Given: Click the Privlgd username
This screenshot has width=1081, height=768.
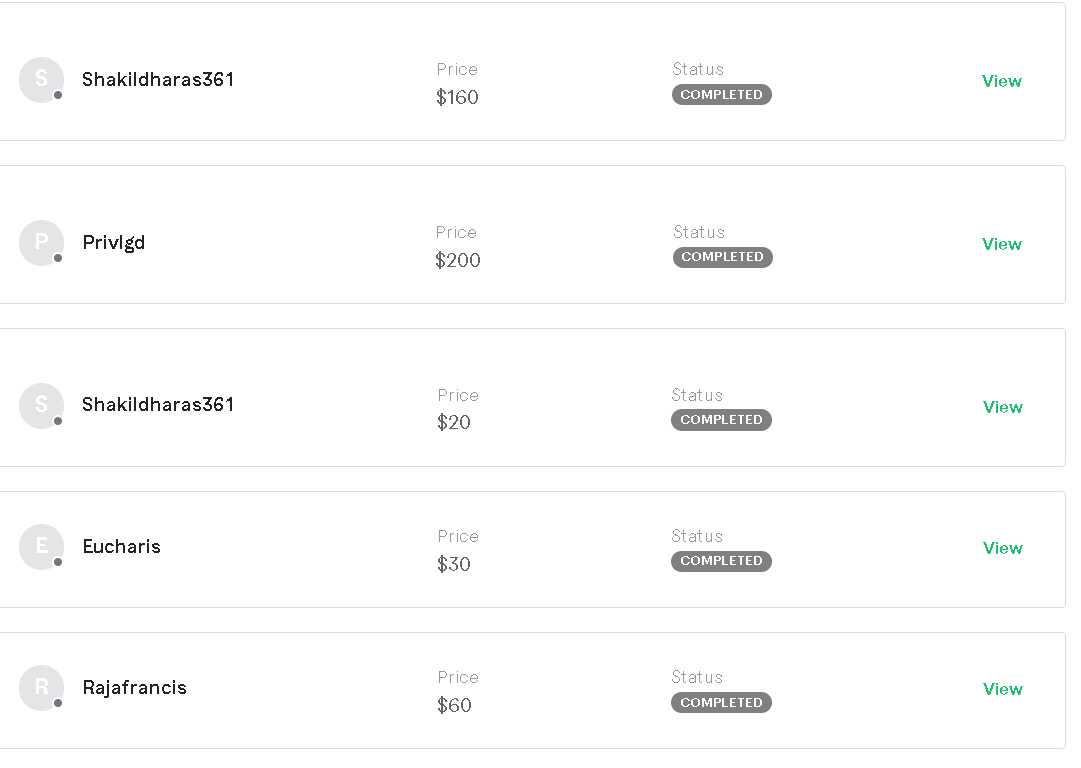Looking at the screenshot, I should tap(114, 243).
